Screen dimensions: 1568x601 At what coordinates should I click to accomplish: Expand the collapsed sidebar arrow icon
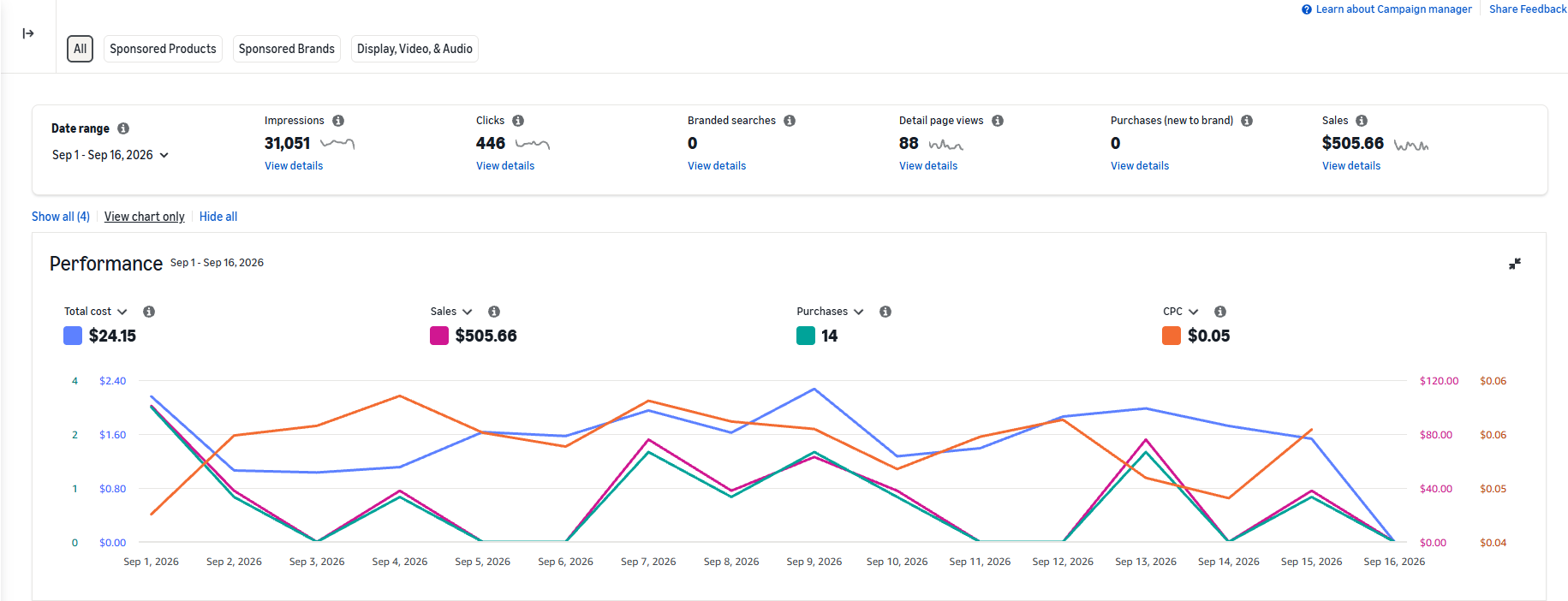[x=28, y=33]
